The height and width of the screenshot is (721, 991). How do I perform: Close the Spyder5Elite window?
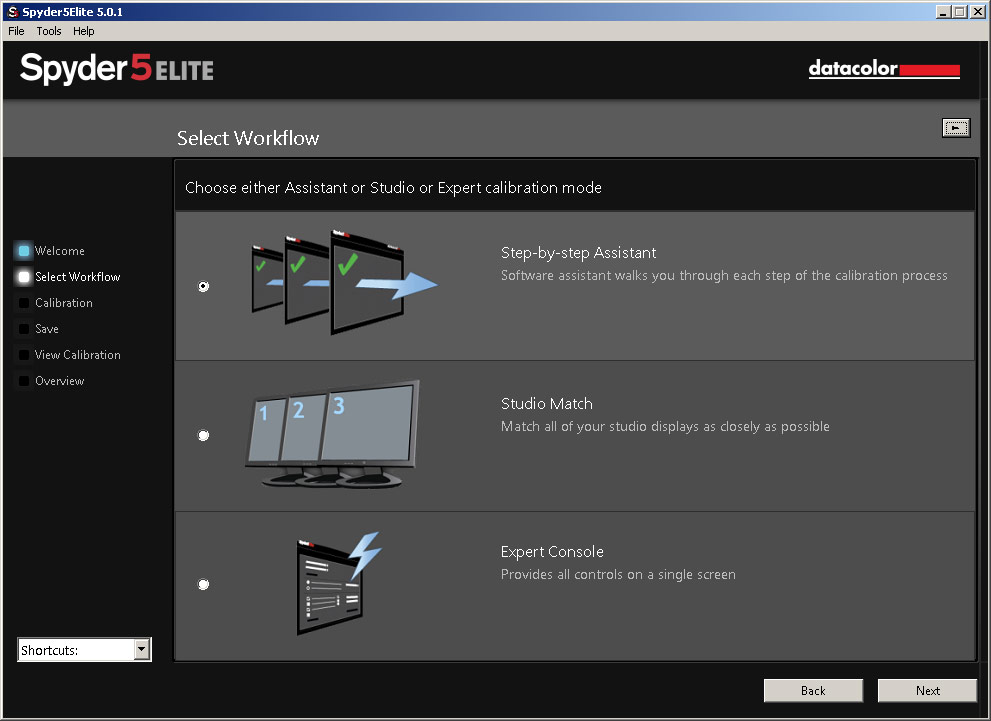(977, 11)
